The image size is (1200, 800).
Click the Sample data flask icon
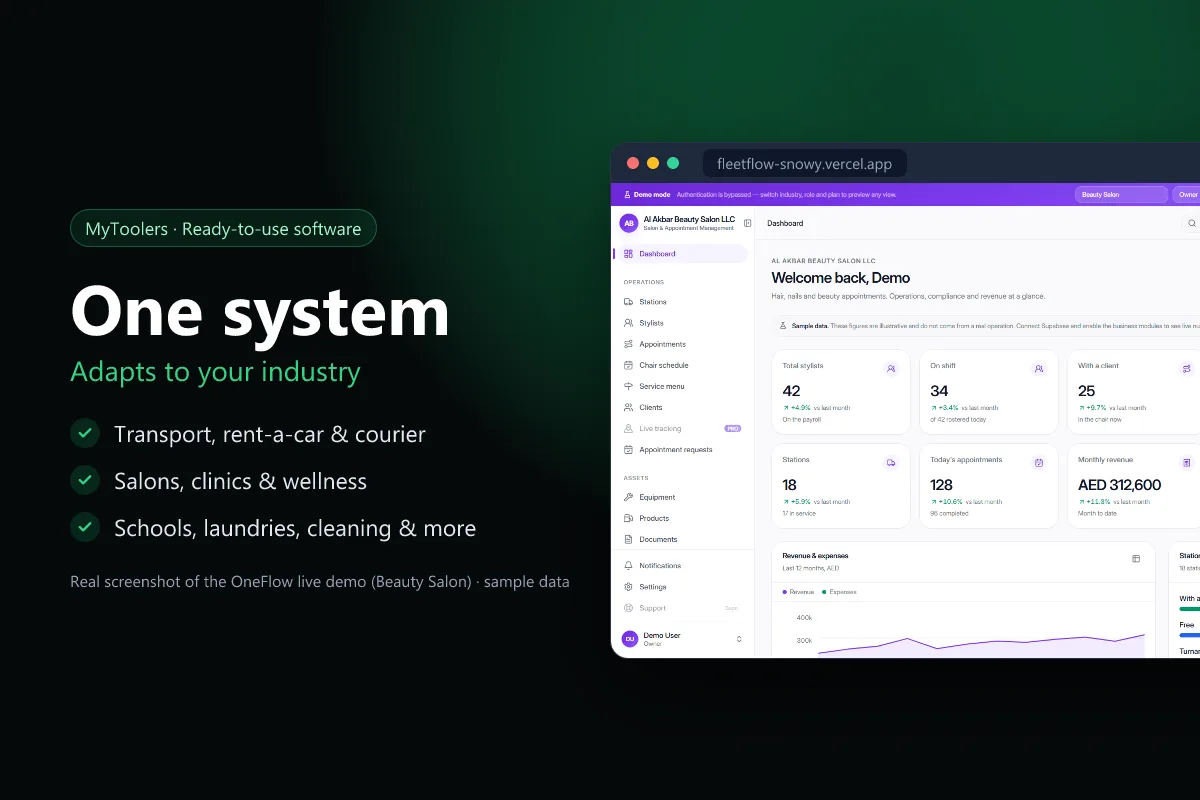783,325
